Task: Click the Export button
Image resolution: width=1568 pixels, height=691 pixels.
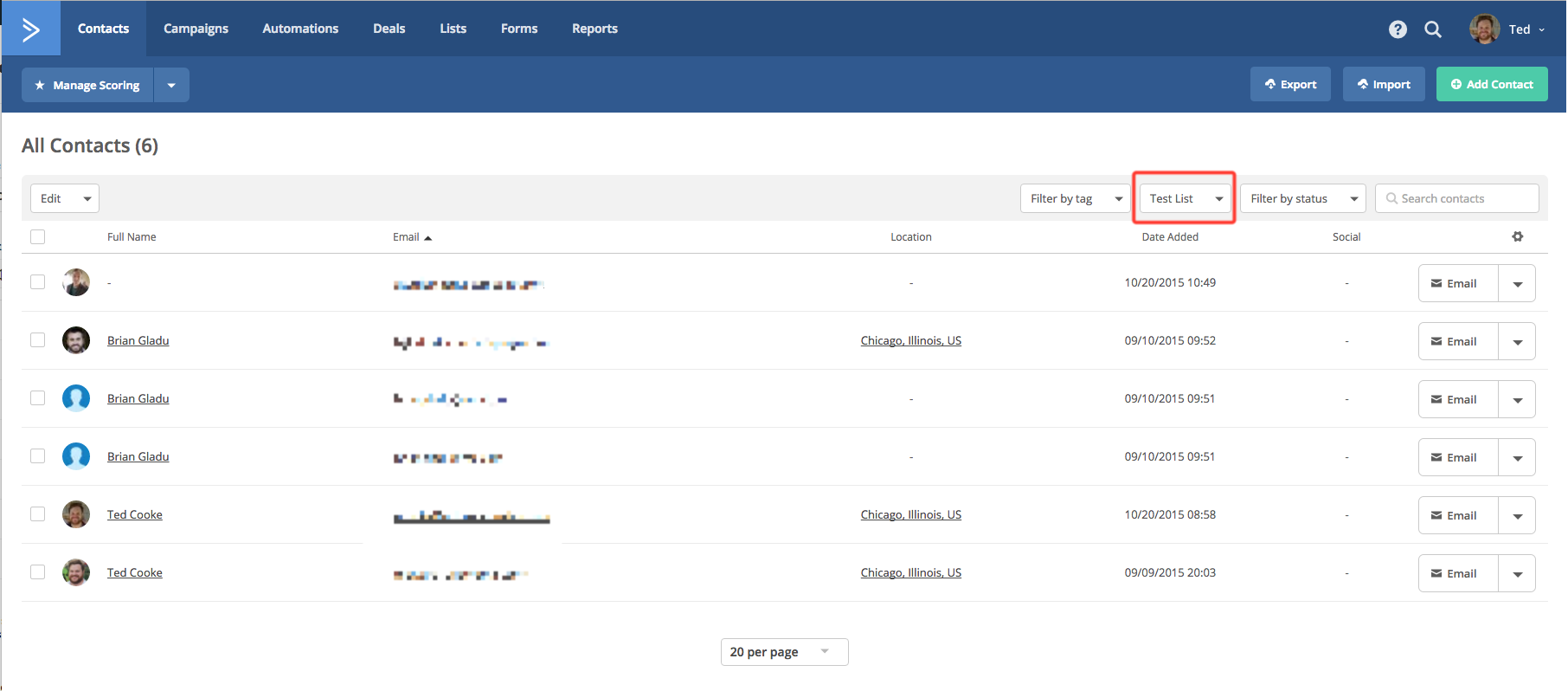Action: click(x=1290, y=84)
